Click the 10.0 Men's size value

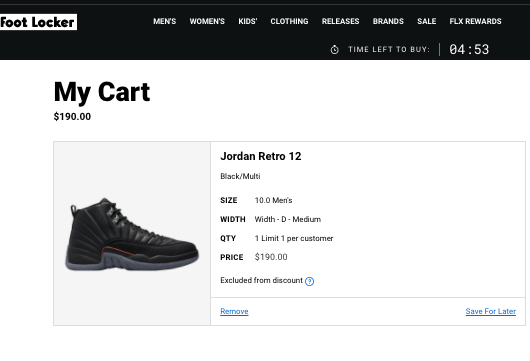pos(273,200)
